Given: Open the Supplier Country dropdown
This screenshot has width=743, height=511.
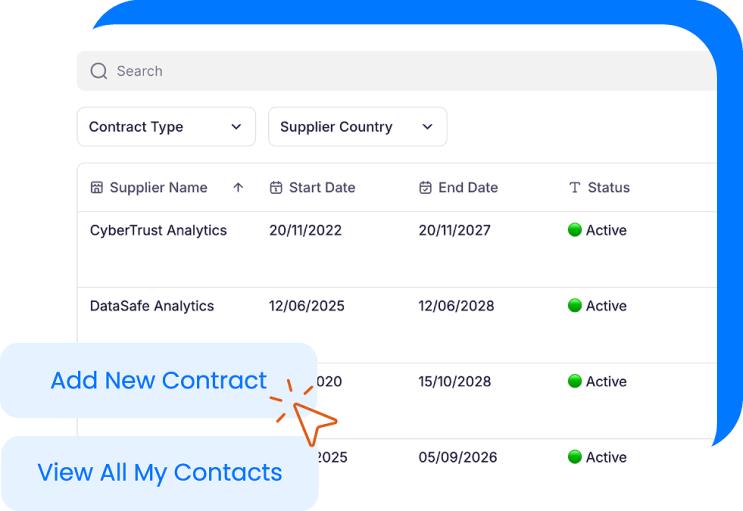Looking at the screenshot, I should pos(357,127).
